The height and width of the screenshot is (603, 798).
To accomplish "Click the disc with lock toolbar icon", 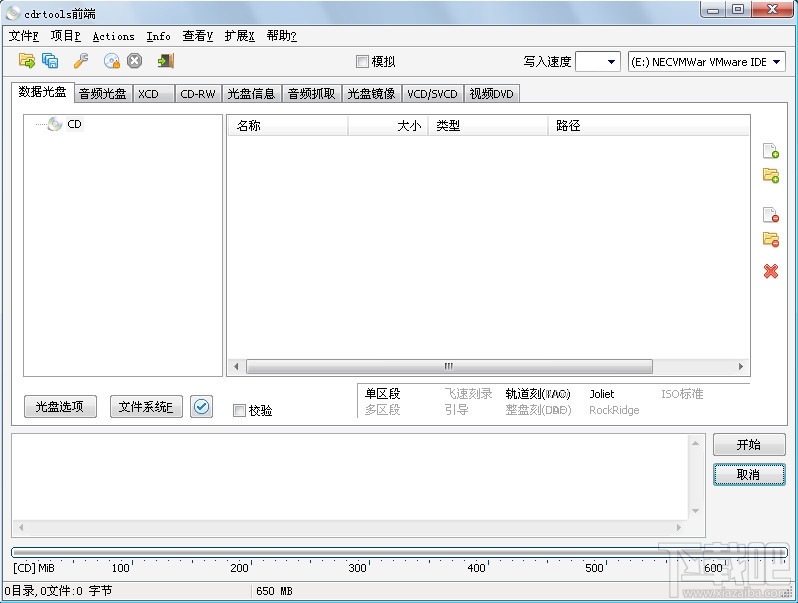I will pyautogui.click(x=111, y=61).
